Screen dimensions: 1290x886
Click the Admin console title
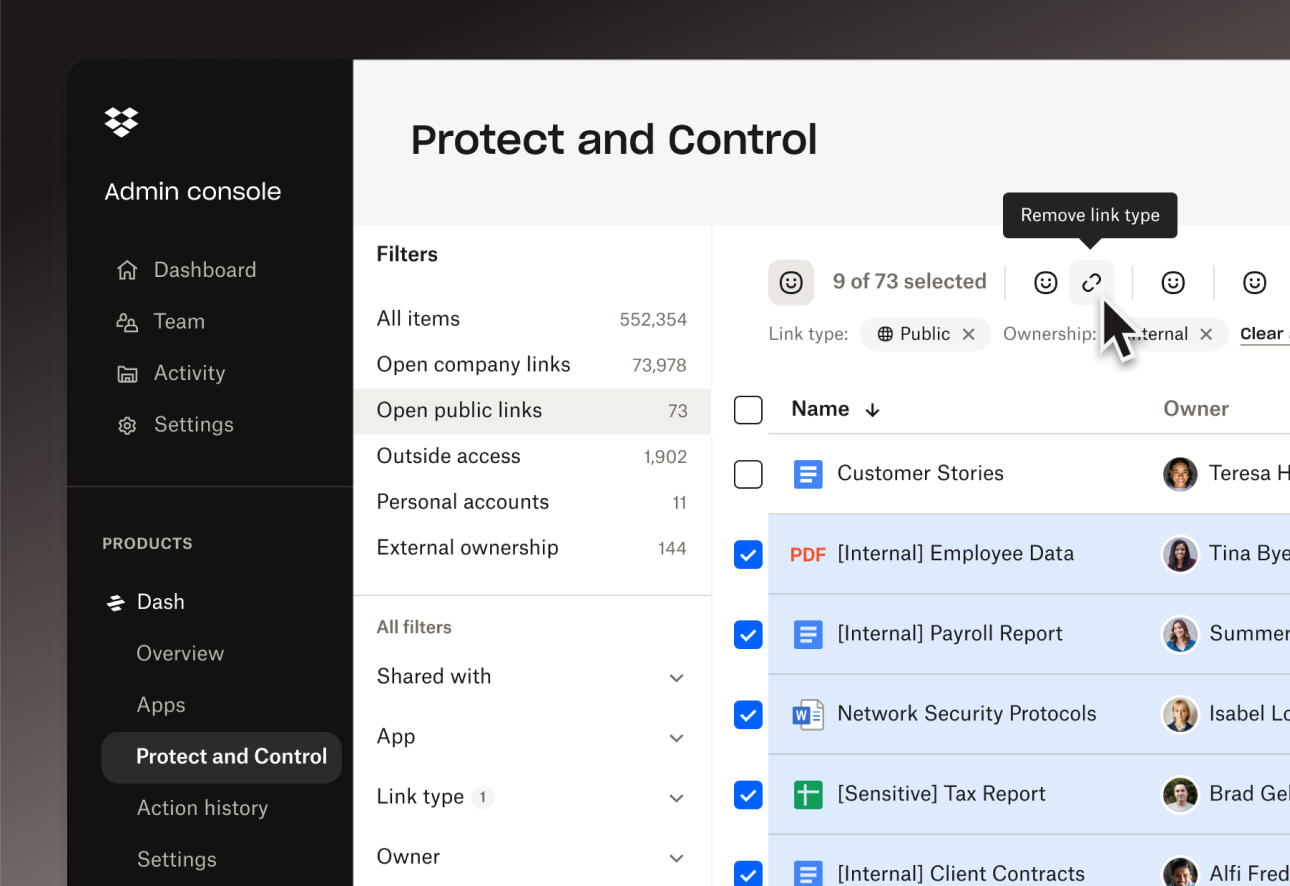click(x=193, y=192)
